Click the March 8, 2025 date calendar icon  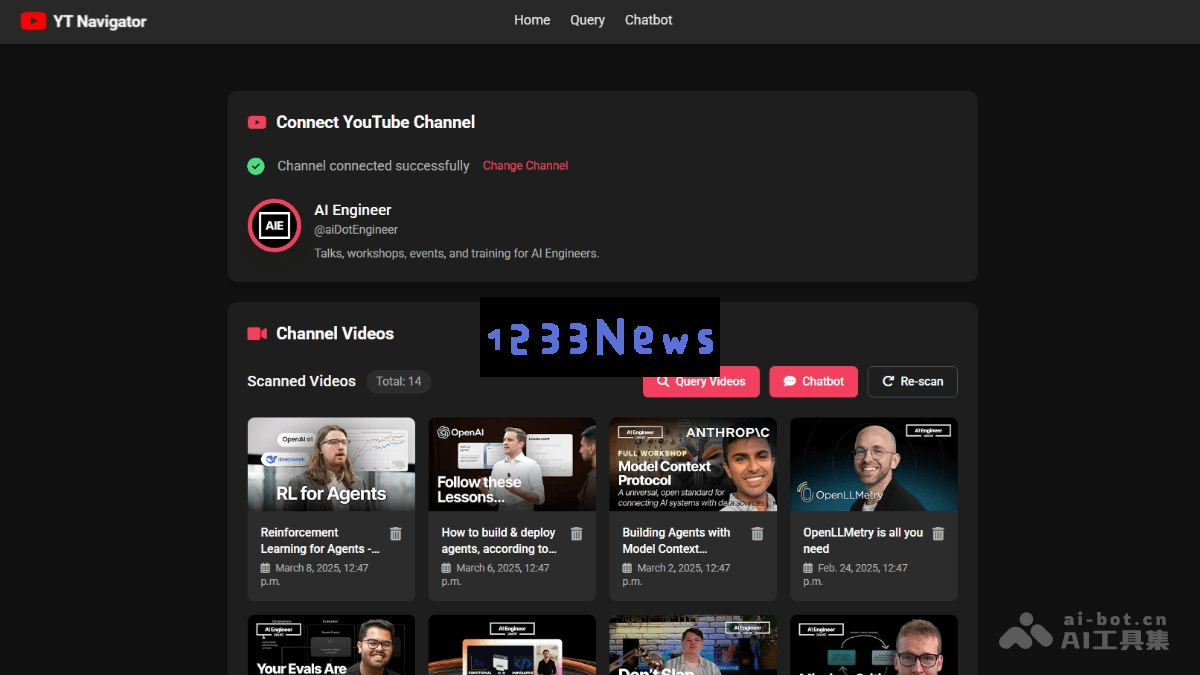coord(265,568)
